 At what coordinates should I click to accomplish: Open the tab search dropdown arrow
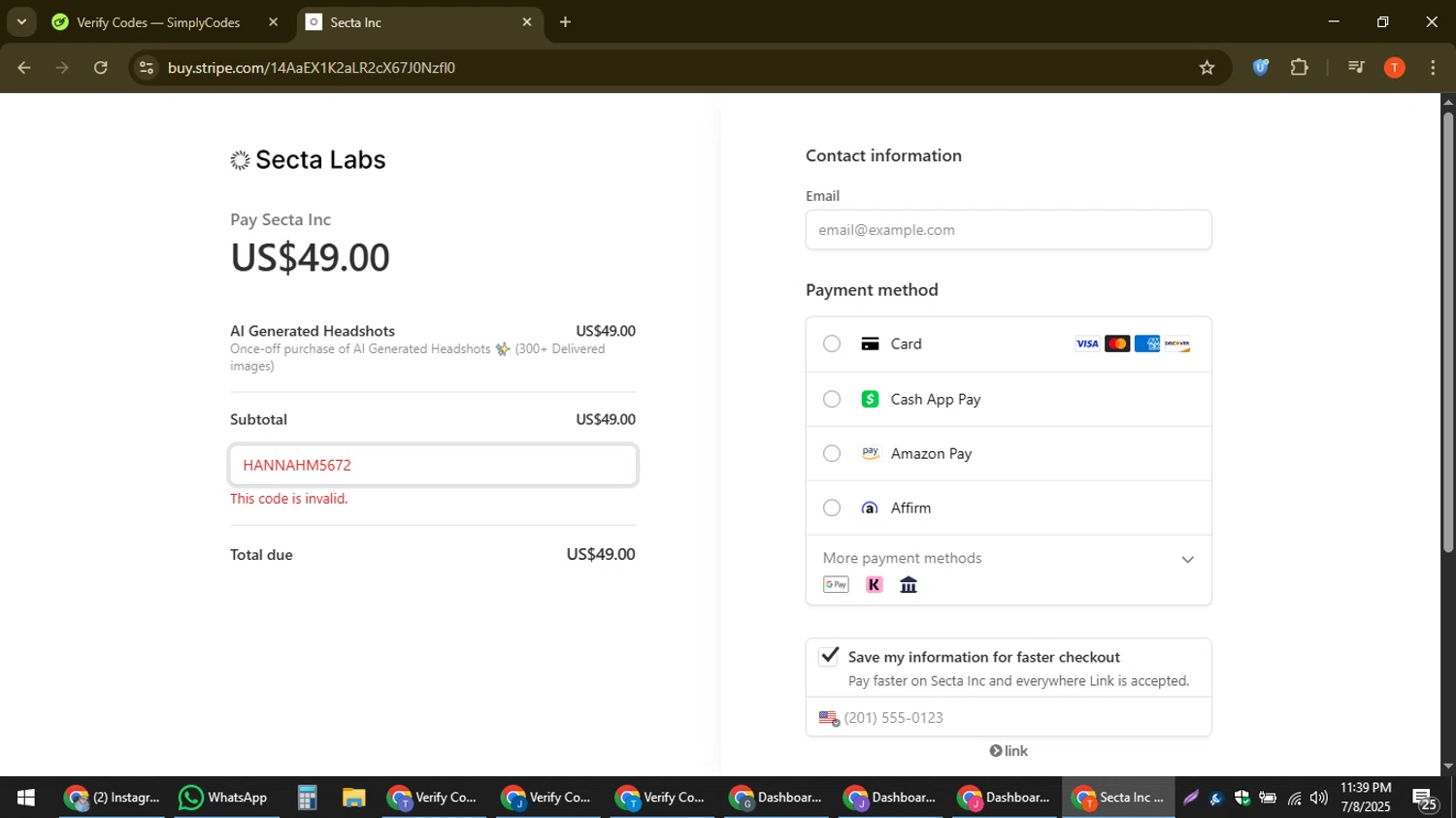coord(21,21)
